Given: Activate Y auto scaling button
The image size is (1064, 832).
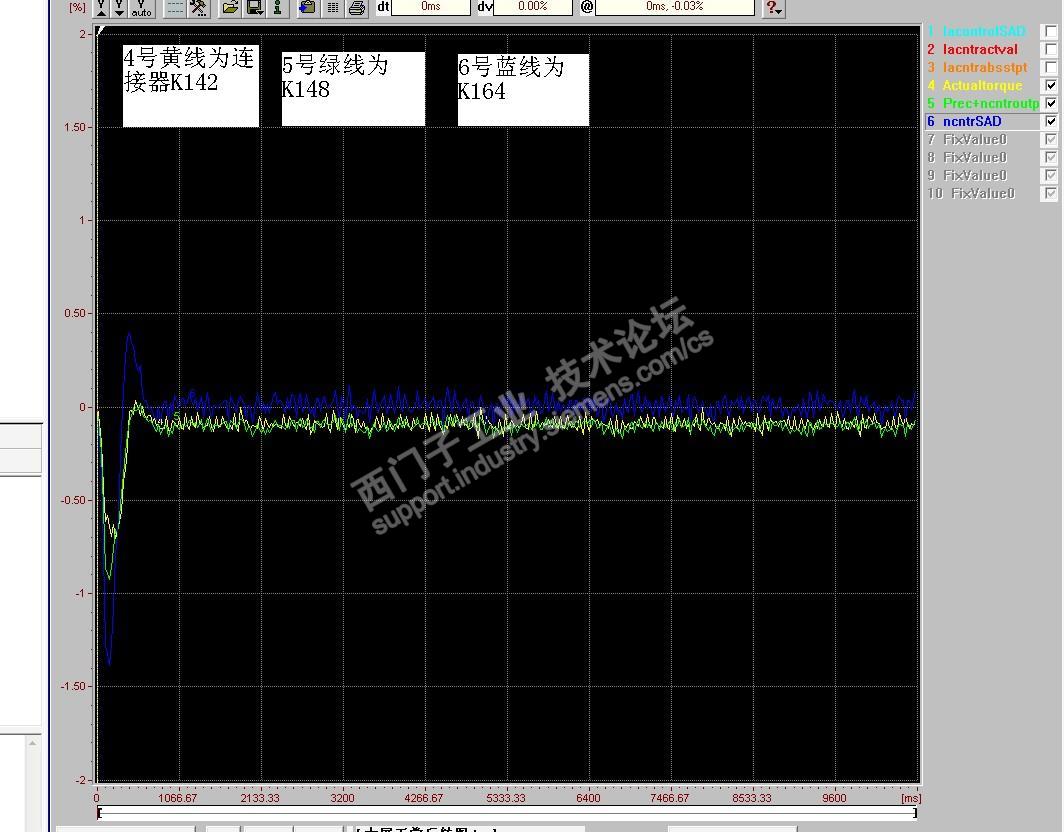Looking at the screenshot, I should click(x=141, y=7).
